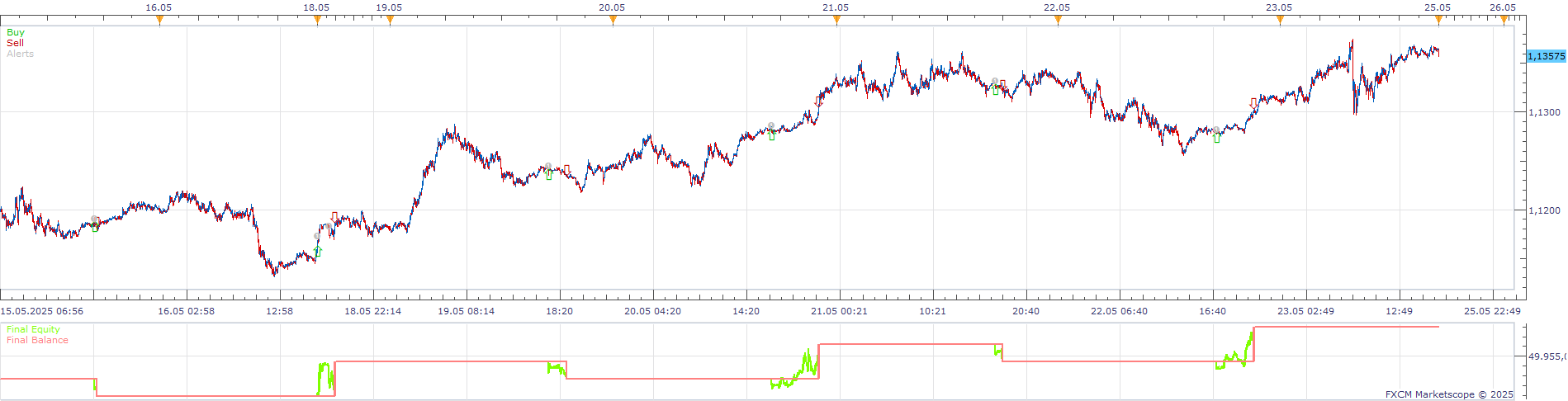Click the 25.05 22:49 time label

point(1492,311)
